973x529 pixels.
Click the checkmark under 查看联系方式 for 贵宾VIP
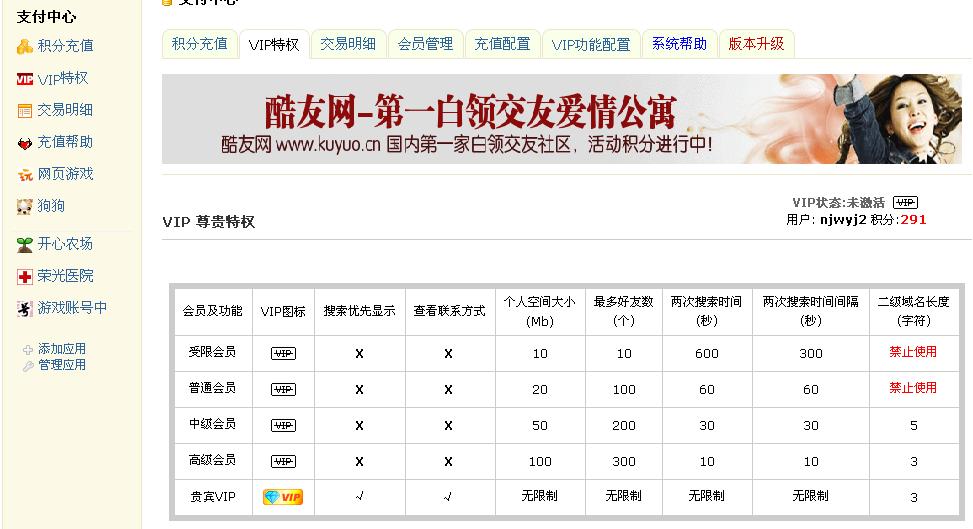coord(449,497)
